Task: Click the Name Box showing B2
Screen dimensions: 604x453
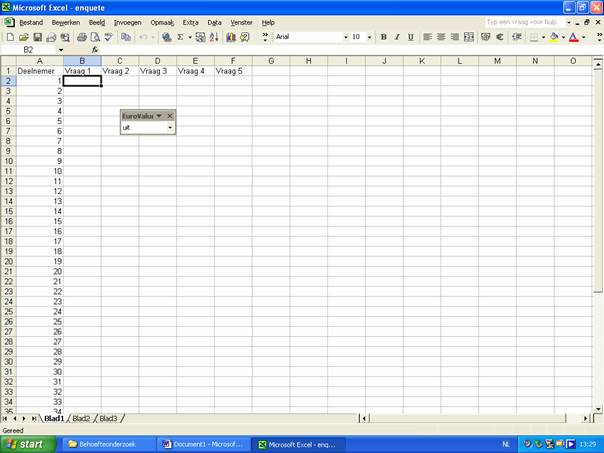Action: point(30,50)
